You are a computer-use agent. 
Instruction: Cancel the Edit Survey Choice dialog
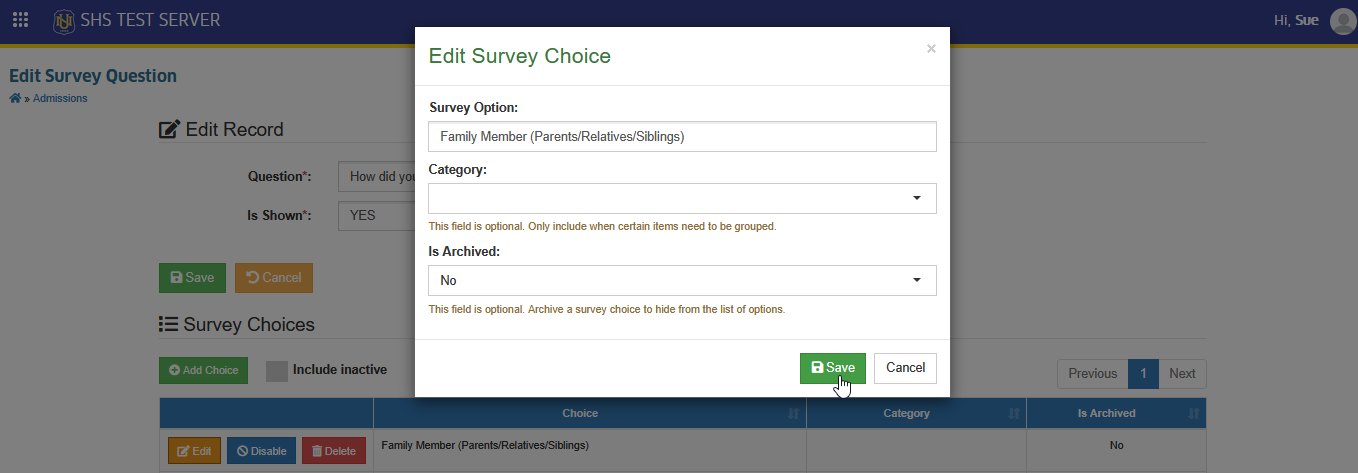click(905, 368)
